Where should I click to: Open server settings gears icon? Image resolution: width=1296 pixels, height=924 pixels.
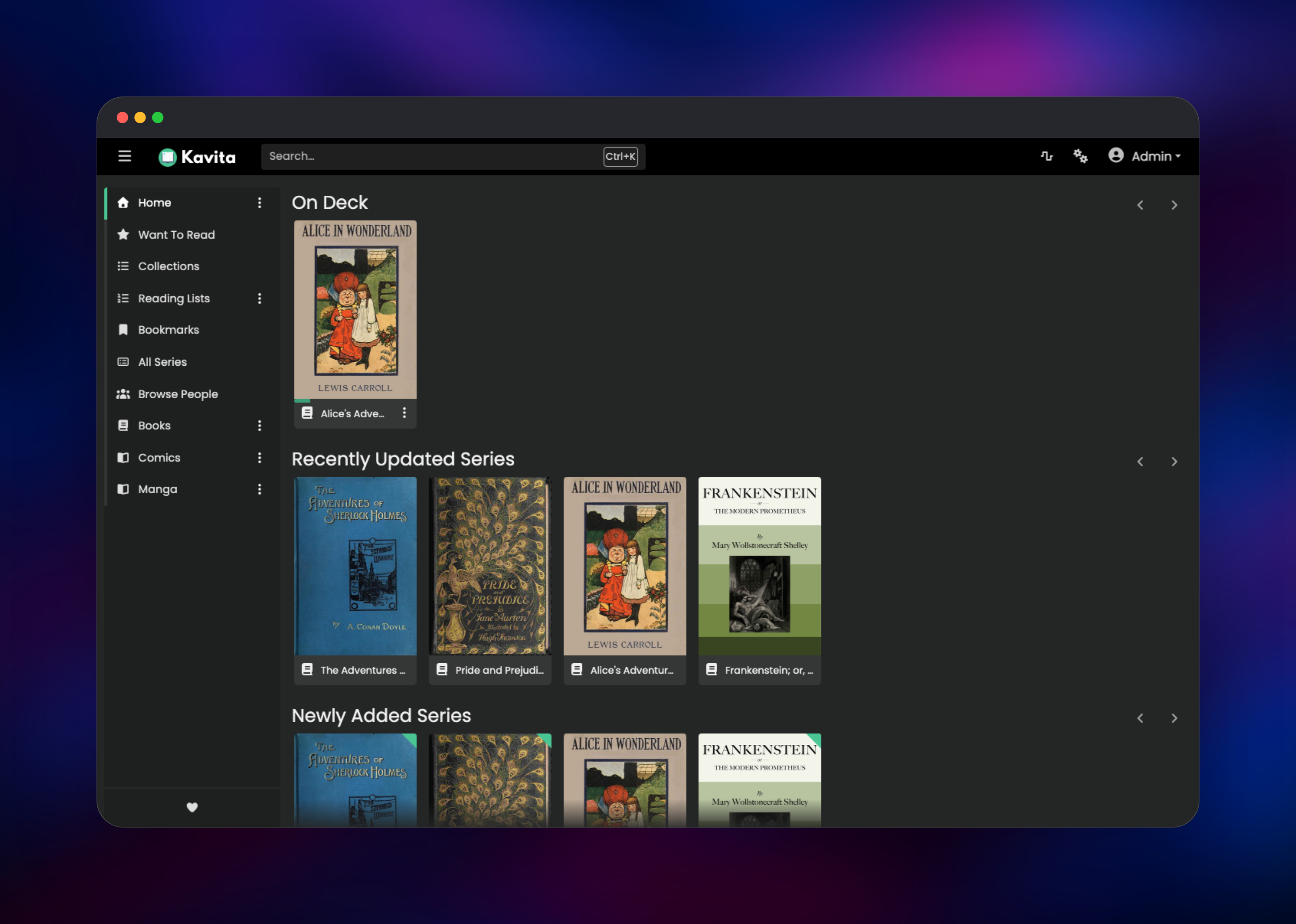pos(1080,156)
